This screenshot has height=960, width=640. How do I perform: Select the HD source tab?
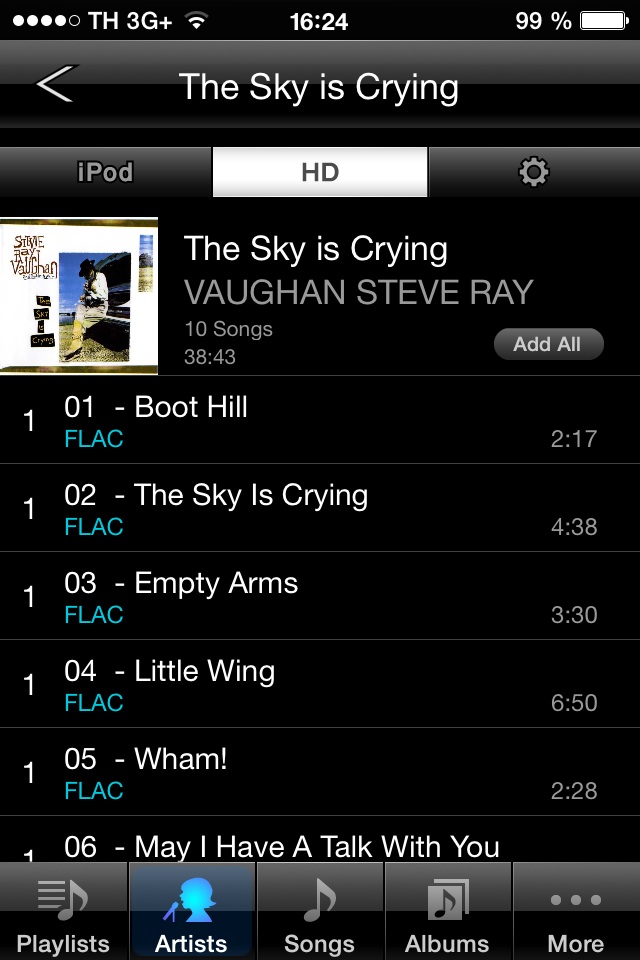pos(320,172)
